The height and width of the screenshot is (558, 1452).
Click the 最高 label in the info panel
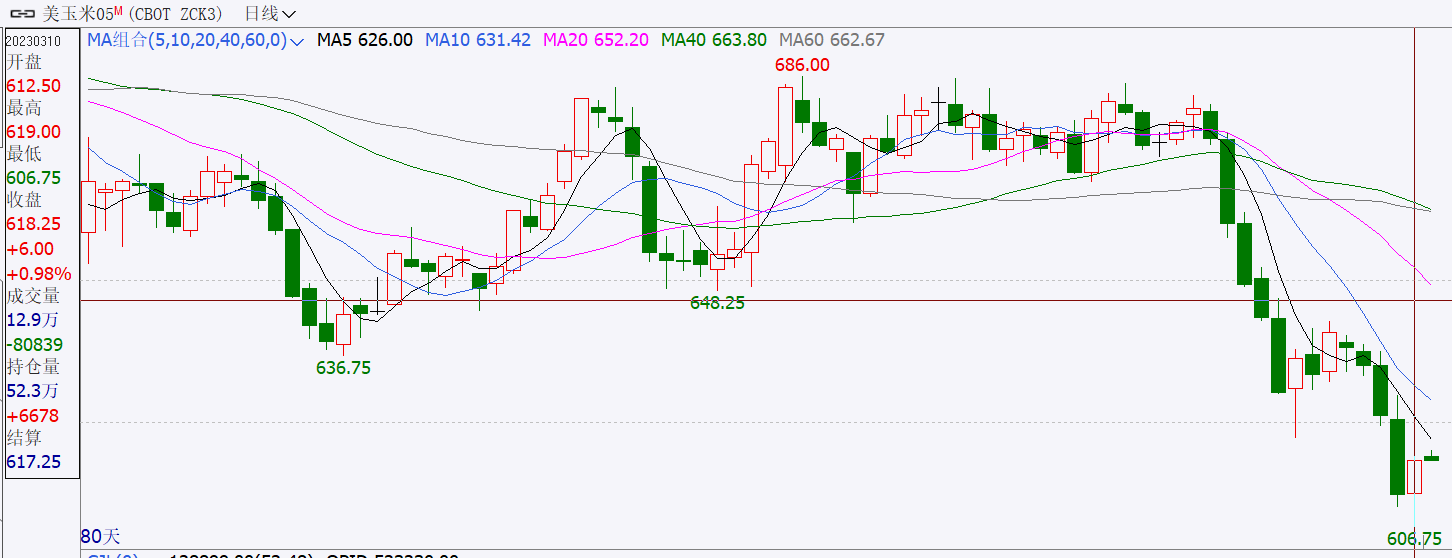(25, 108)
